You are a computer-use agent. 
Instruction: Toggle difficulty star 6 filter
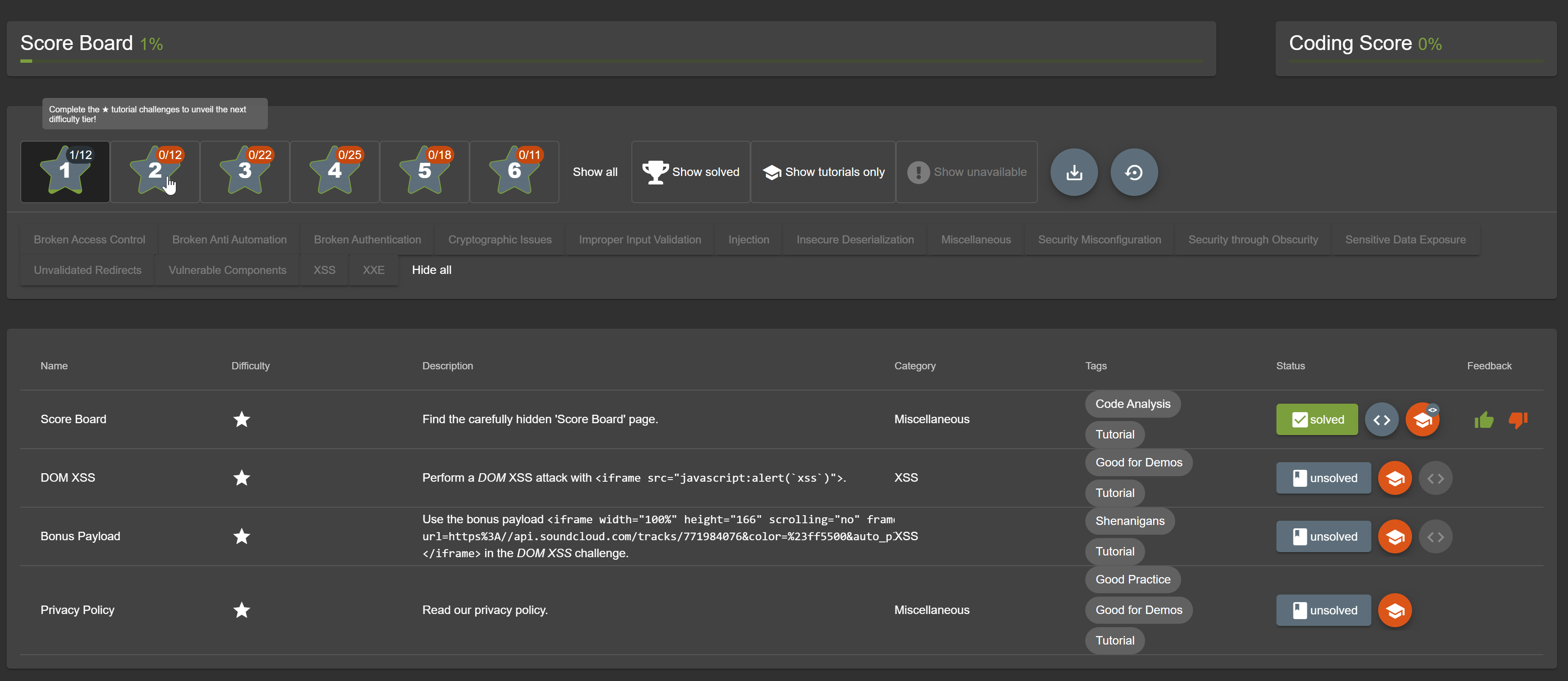(514, 172)
